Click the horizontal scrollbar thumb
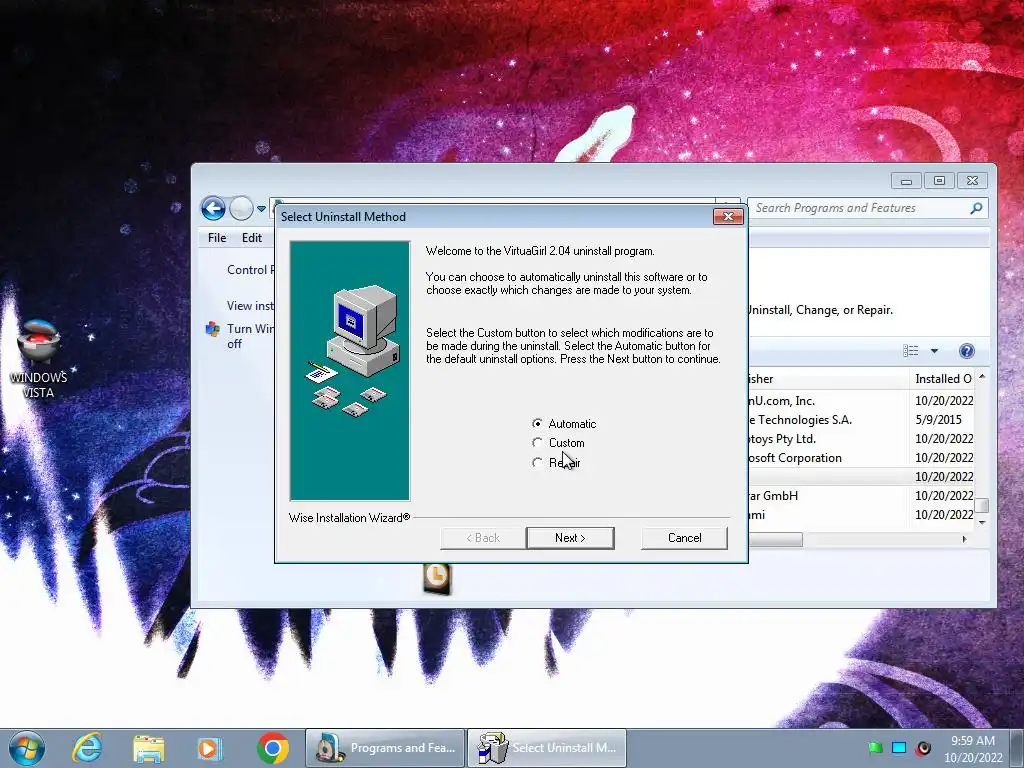The width and height of the screenshot is (1024, 768). [776, 539]
